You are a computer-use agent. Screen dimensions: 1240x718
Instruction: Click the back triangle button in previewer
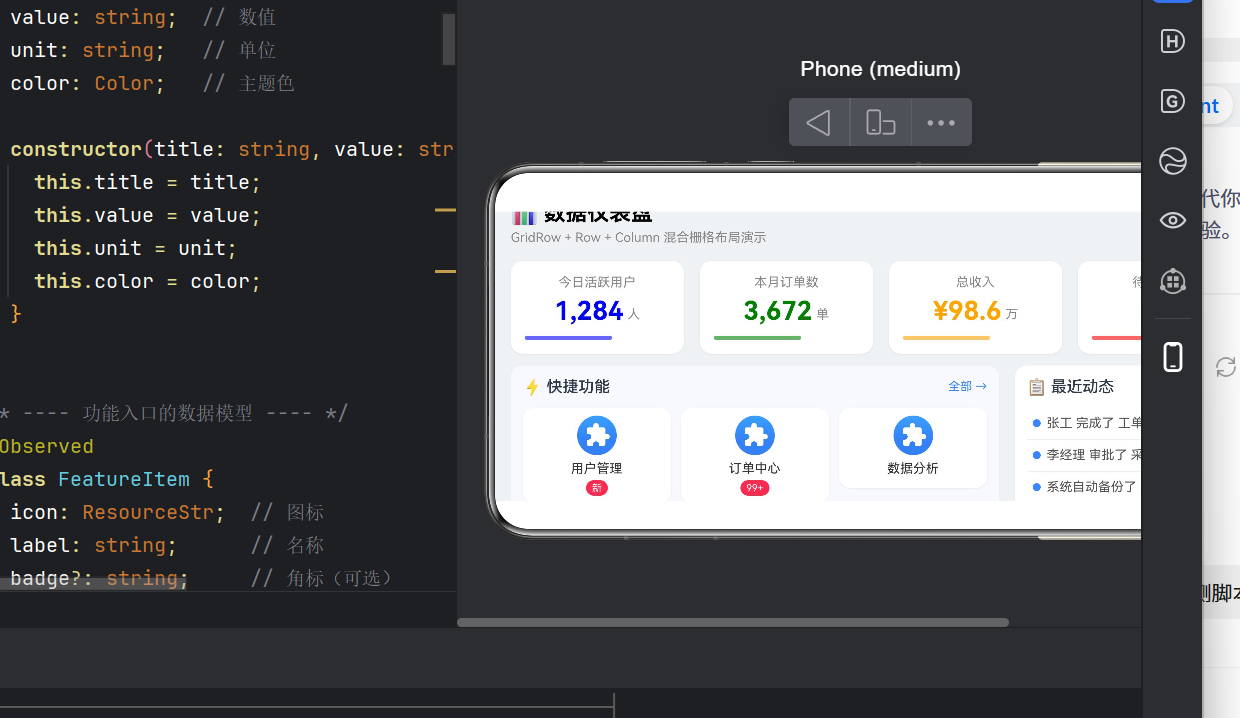819,122
